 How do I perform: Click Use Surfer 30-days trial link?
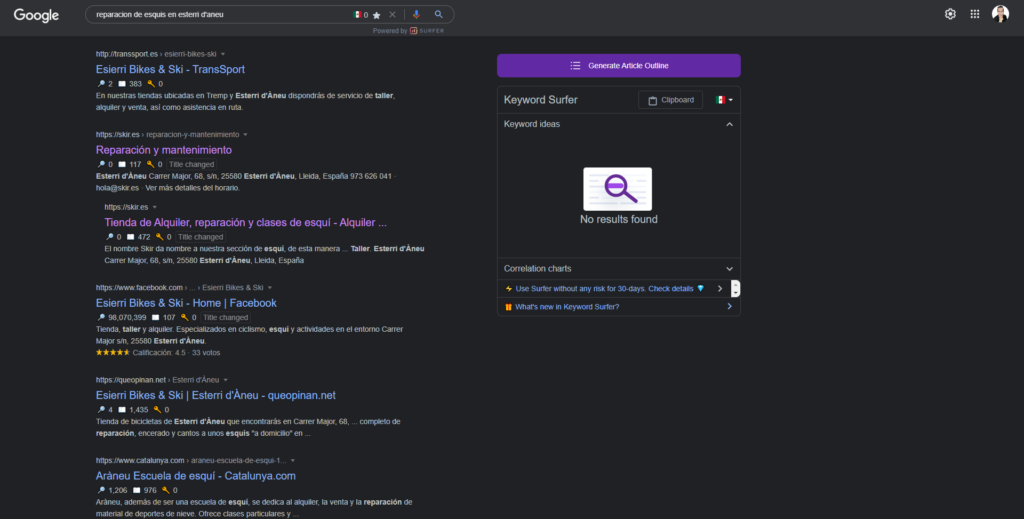click(x=604, y=289)
